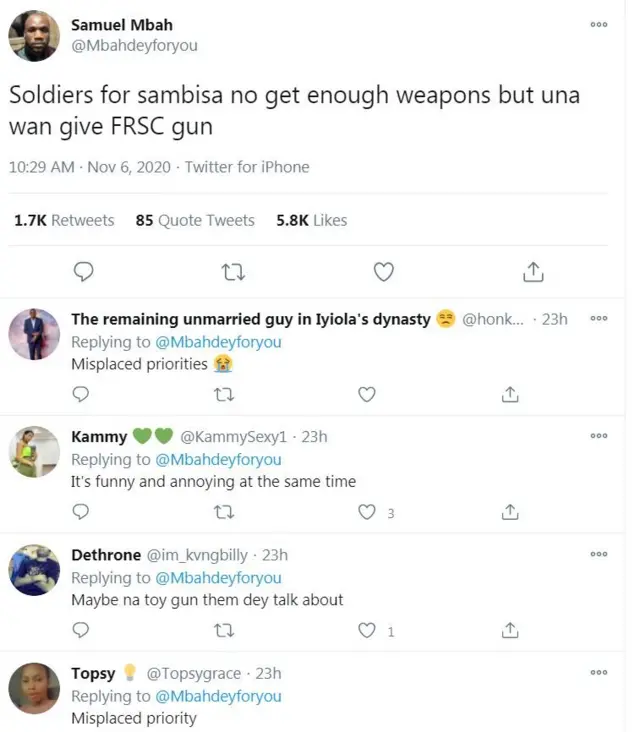The width and height of the screenshot is (640, 732).
Task: Share Kammy's reply
Action: pyautogui.click(x=510, y=512)
